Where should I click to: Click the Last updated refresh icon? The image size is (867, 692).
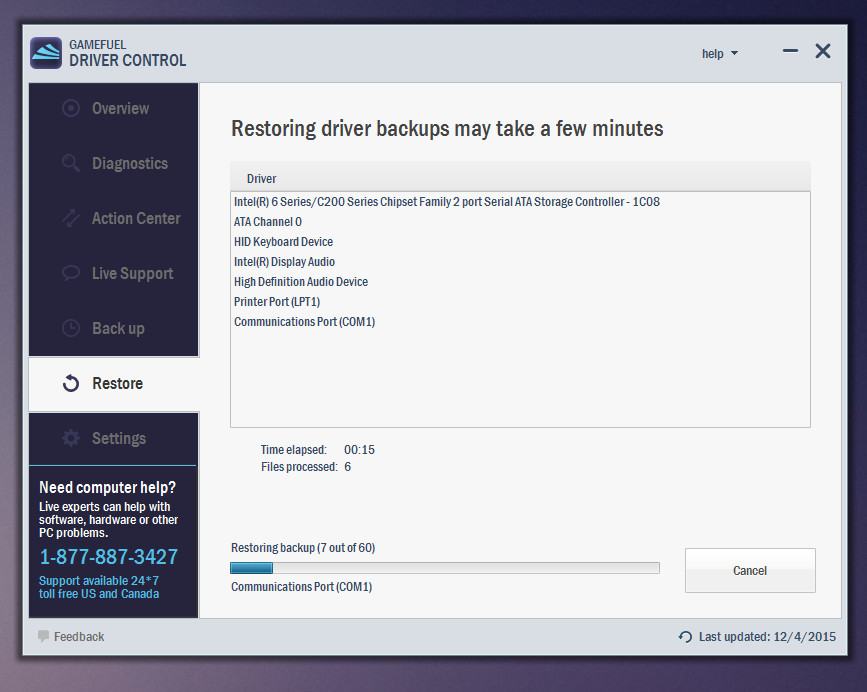point(685,637)
